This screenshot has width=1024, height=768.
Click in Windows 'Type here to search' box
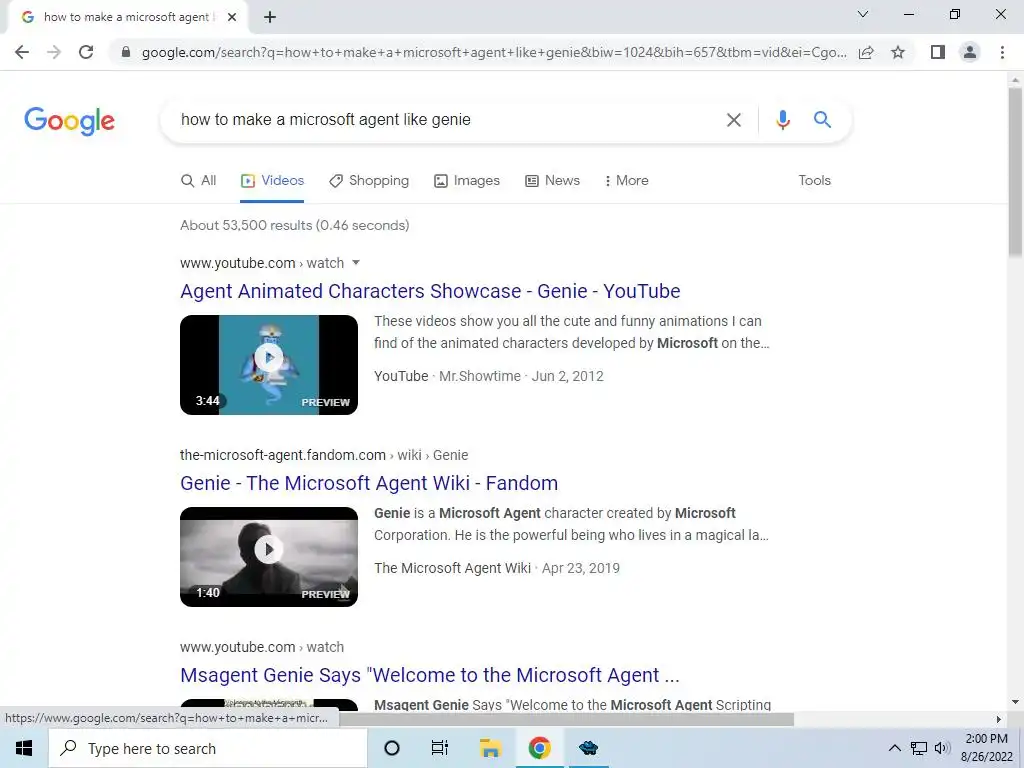click(208, 748)
